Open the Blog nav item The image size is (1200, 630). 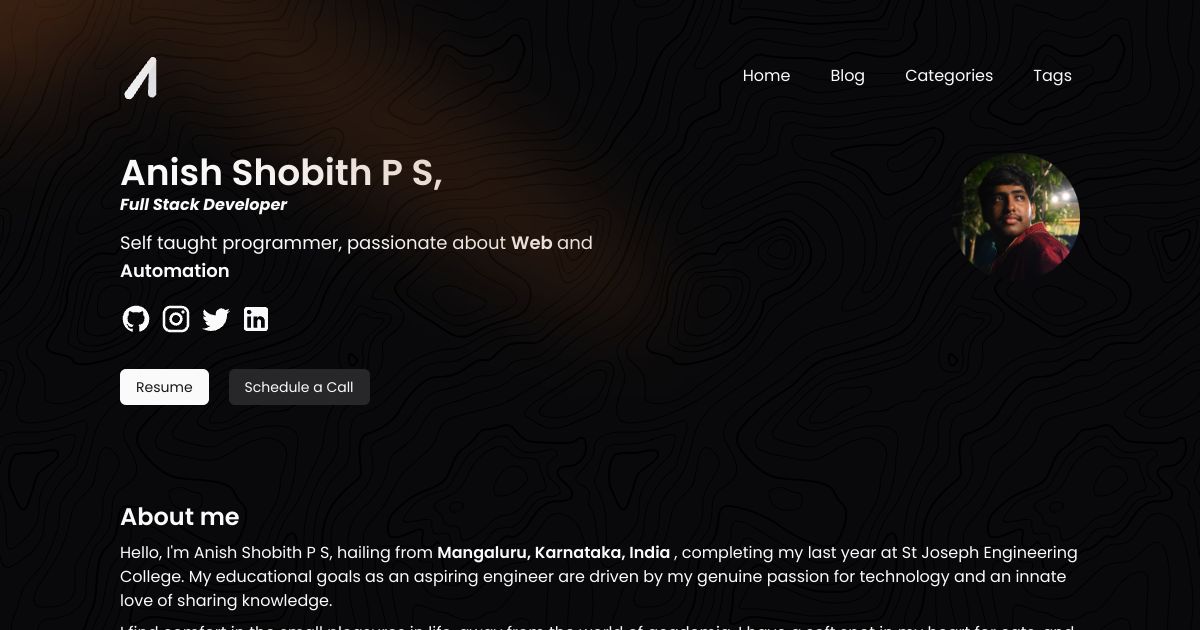coord(847,76)
